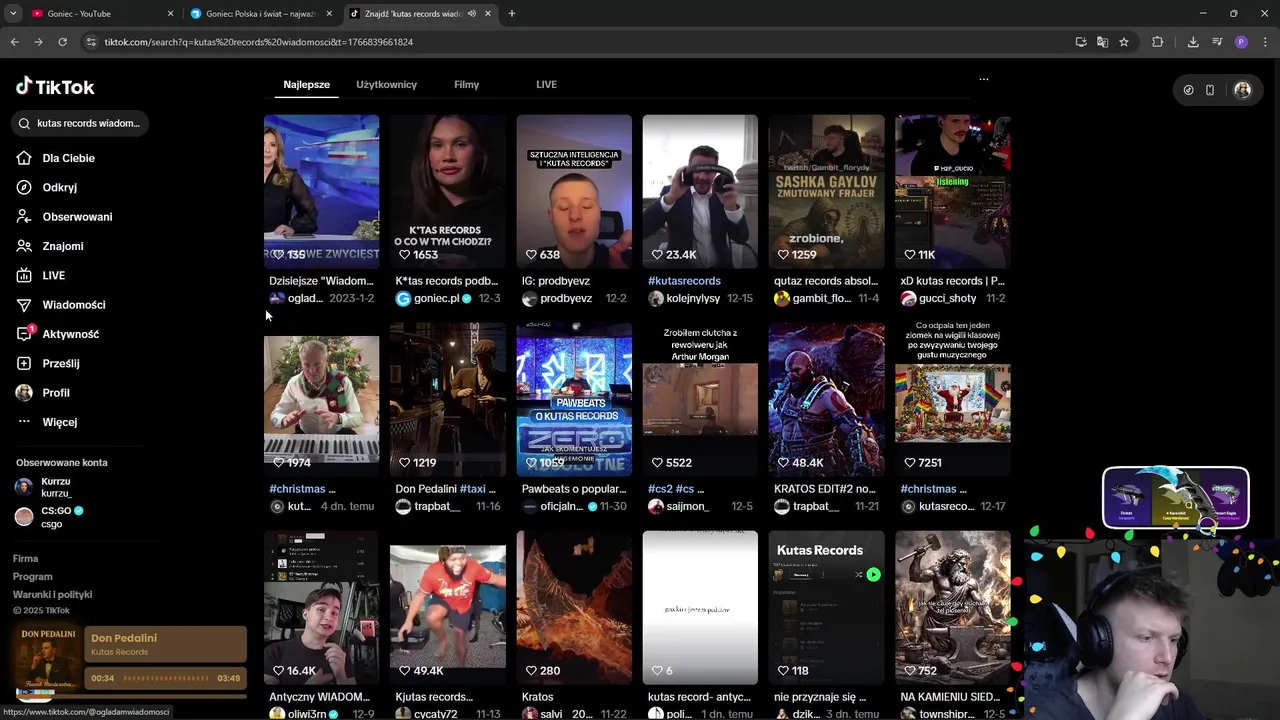This screenshot has height=720, width=1280.
Task: Click the site info icon in the address bar
Action: click(x=91, y=42)
